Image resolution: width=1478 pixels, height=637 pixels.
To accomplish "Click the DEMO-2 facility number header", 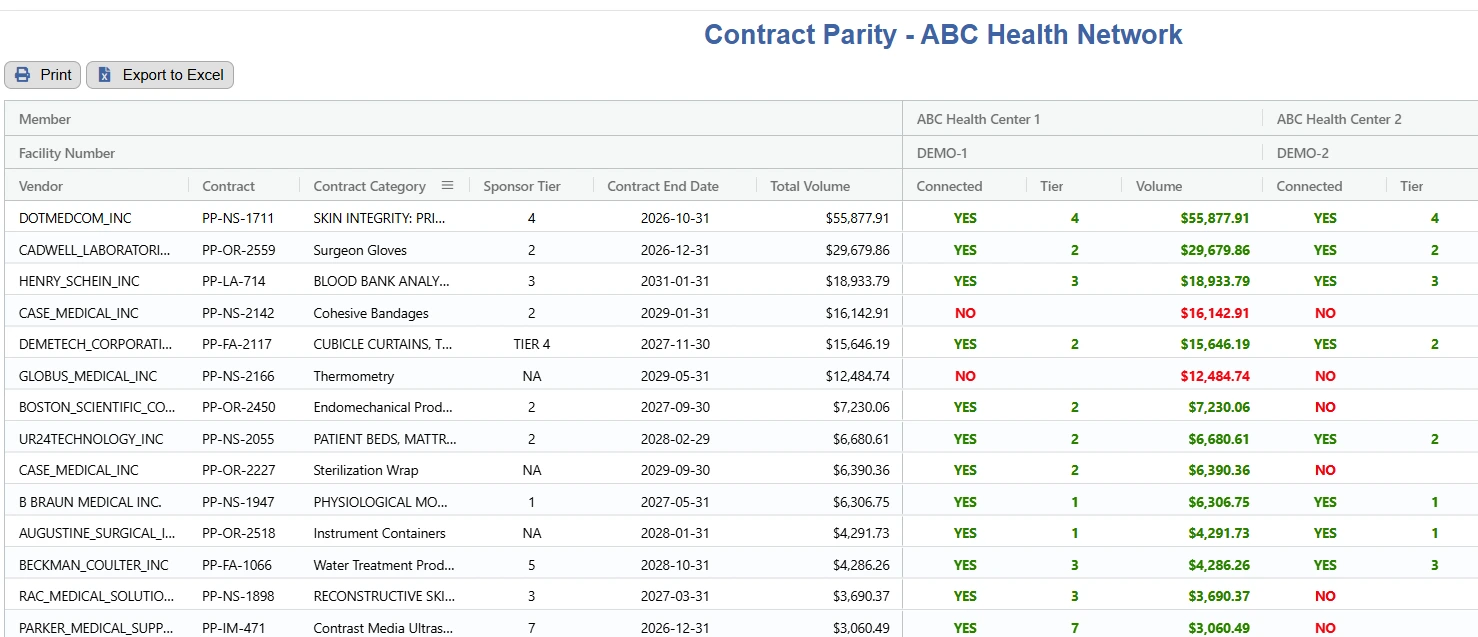I will point(1302,153).
